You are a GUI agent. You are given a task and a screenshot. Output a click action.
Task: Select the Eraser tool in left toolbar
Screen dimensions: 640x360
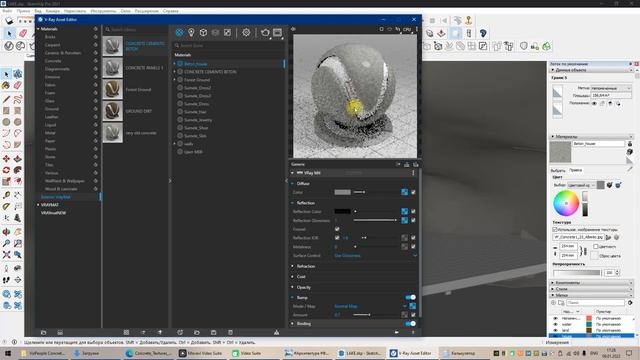18,85
